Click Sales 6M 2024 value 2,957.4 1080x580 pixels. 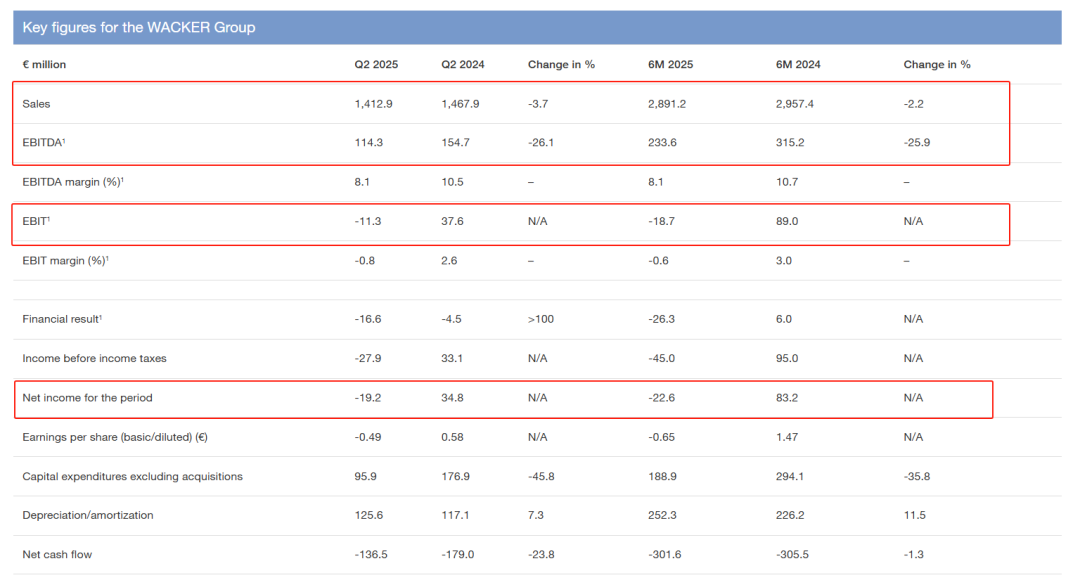[x=794, y=103]
